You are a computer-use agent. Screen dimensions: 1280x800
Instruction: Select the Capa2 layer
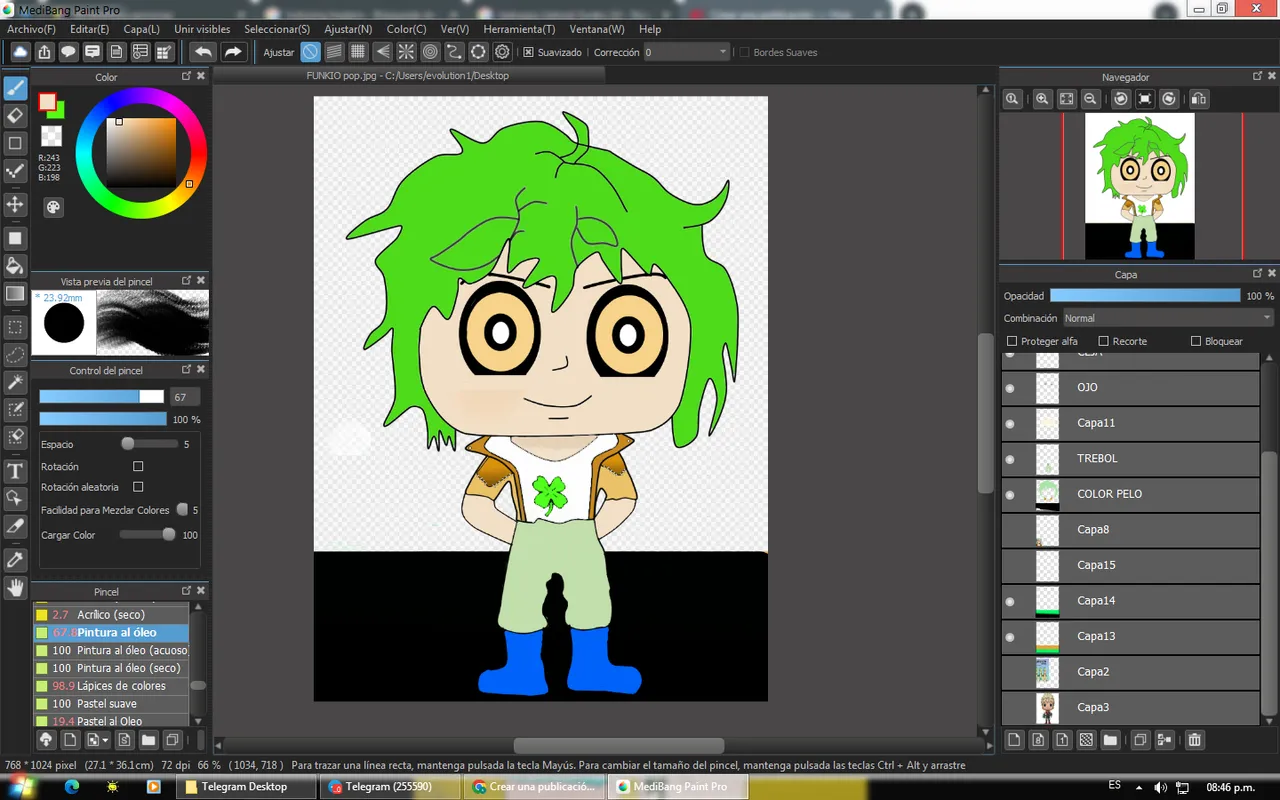pos(1130,672)
